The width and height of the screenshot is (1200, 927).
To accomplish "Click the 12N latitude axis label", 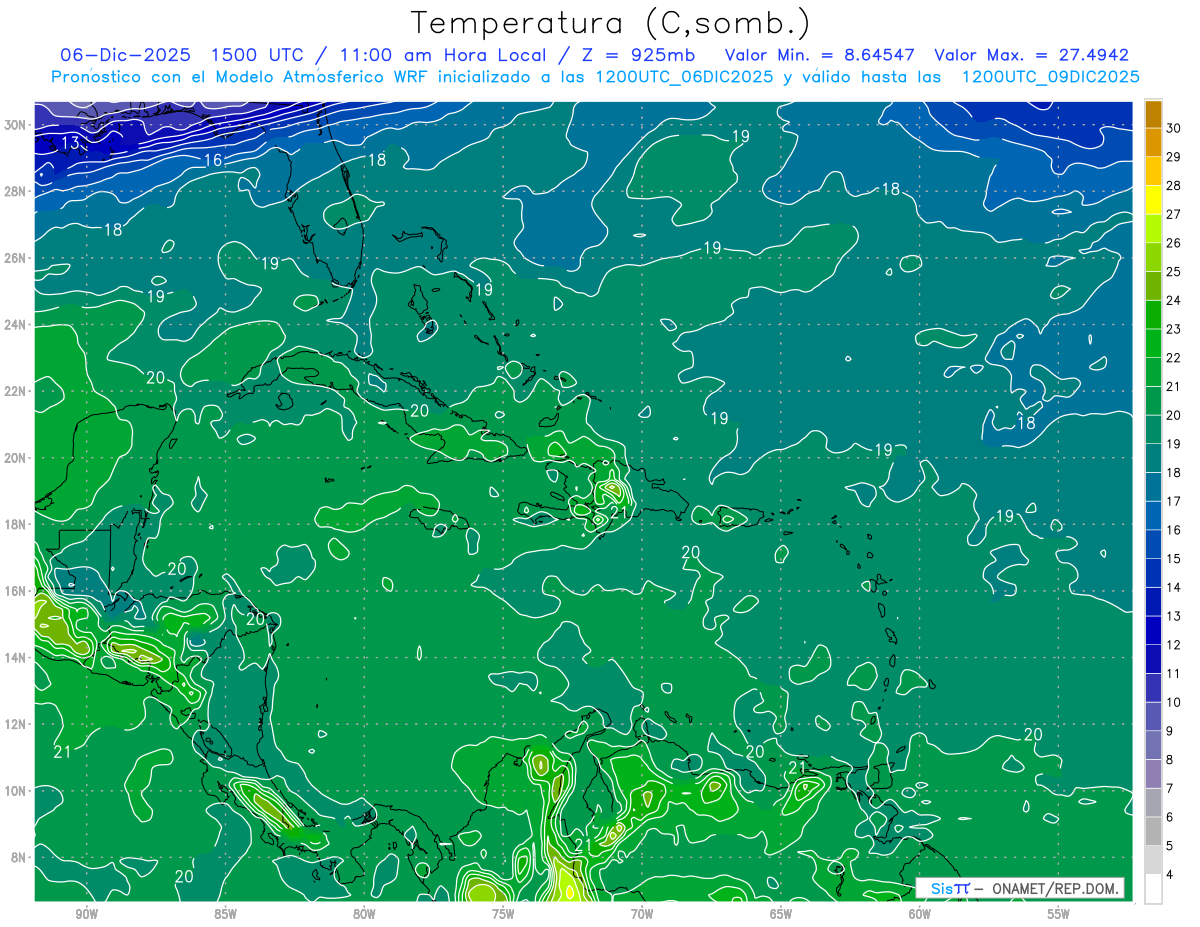I will [16, 724].
